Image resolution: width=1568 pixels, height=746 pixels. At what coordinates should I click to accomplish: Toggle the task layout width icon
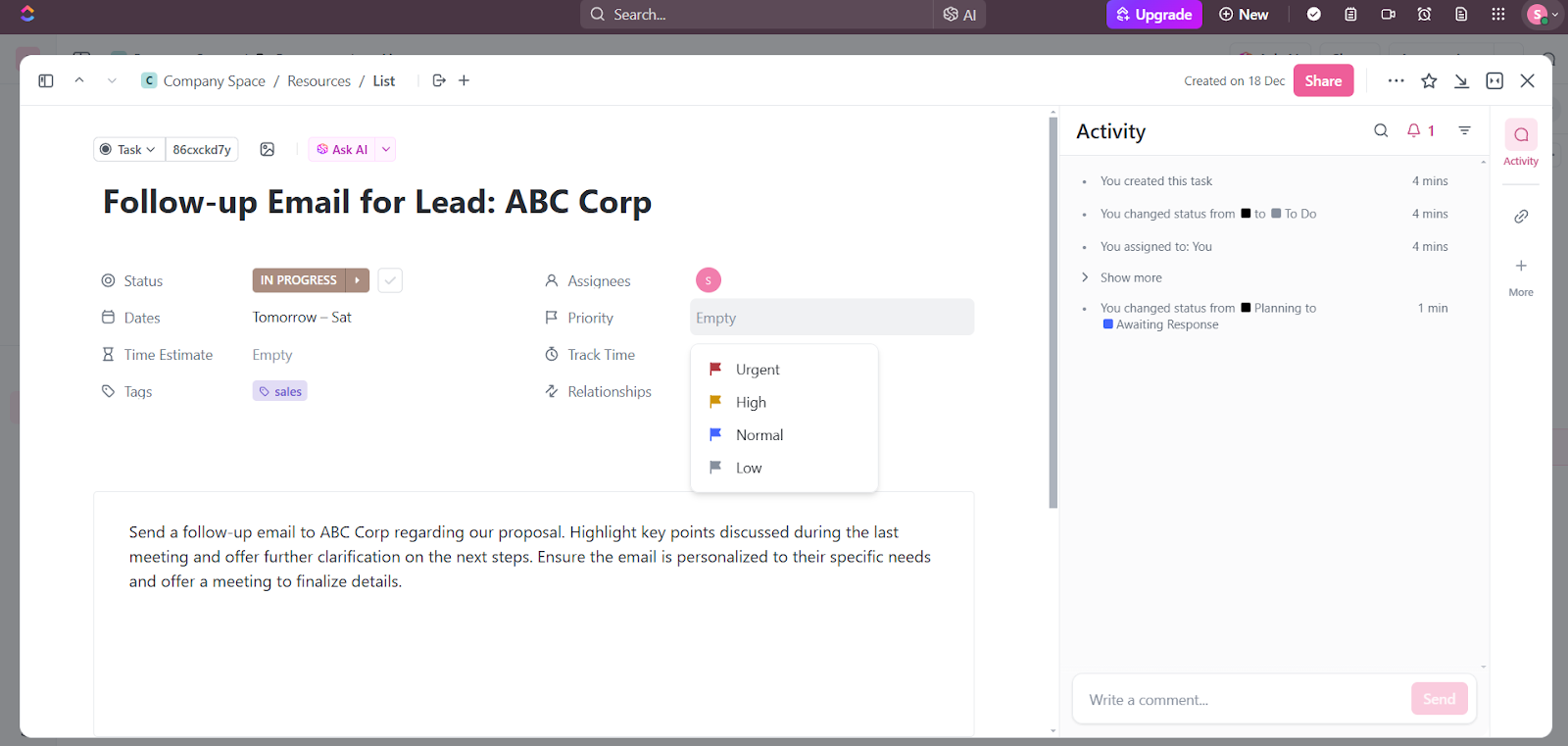click(x=1494, y=80)
